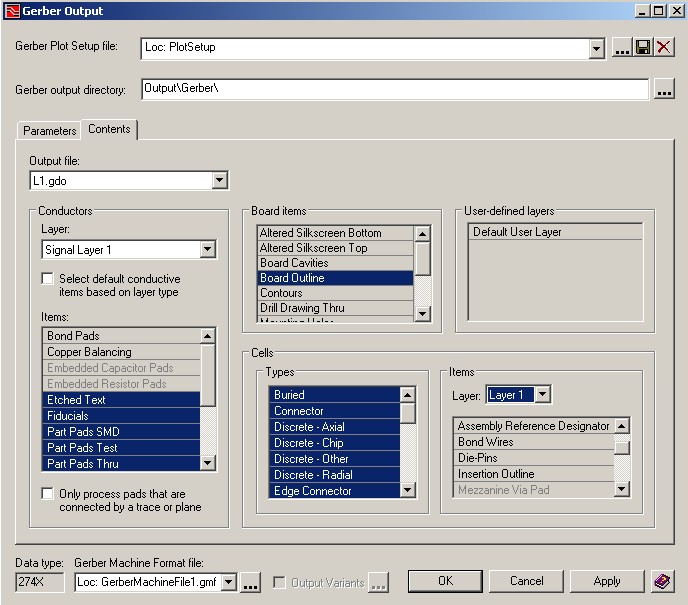The height and width of the screenshot is (605, 688).
Task: Select Die-Pins cell item
Action: click(534, 458)
